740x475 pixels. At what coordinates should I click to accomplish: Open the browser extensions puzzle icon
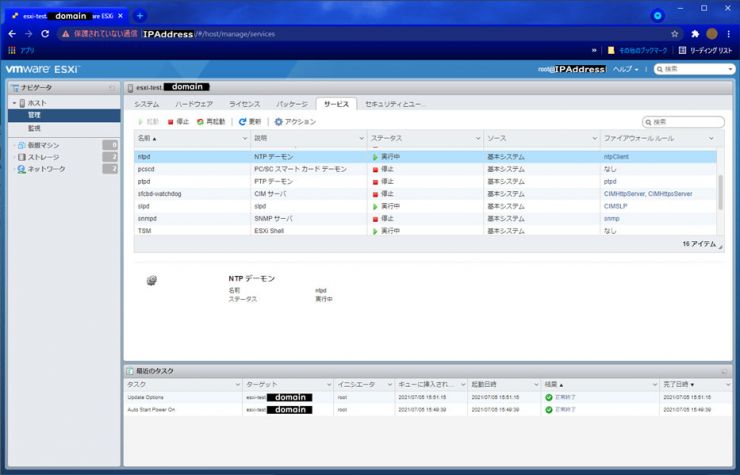pyautogui.click(x=695, y=34)
